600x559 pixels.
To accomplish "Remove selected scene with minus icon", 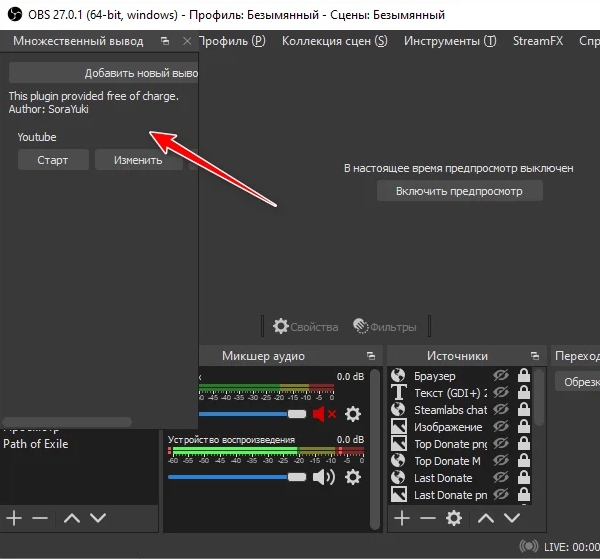I will tap(40, 518).
